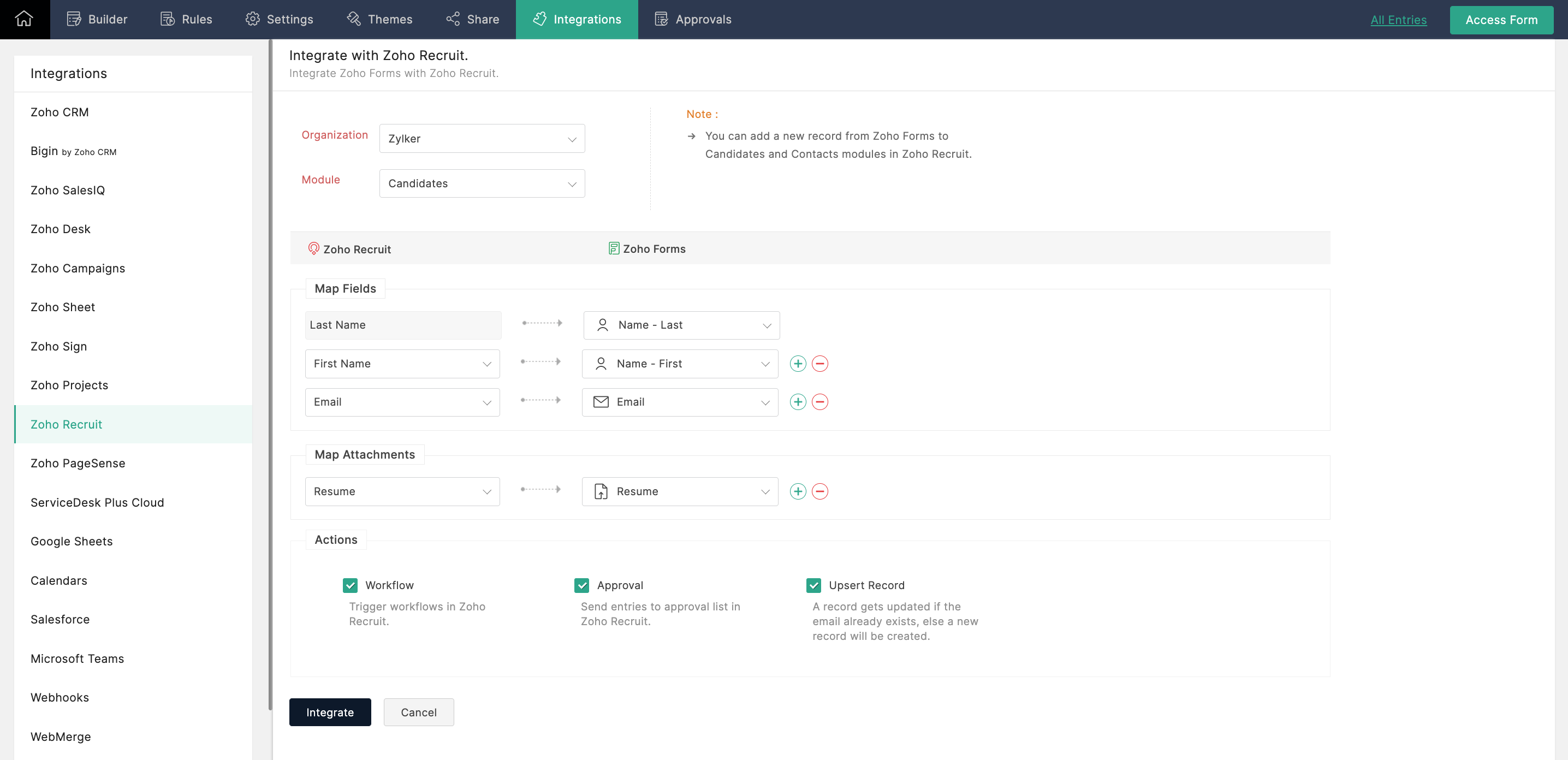Click the Home icon in the top bar
The height and width of the screenshot is (760, 1568).
[23, 19]
